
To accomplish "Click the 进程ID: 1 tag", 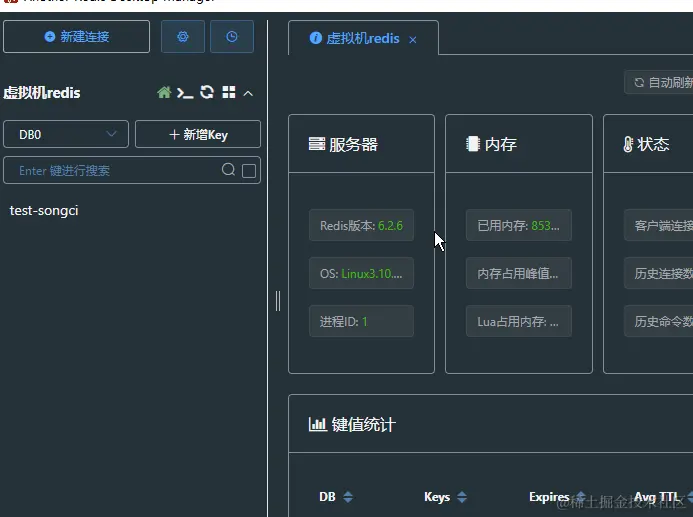I will (x=362, y=322).
